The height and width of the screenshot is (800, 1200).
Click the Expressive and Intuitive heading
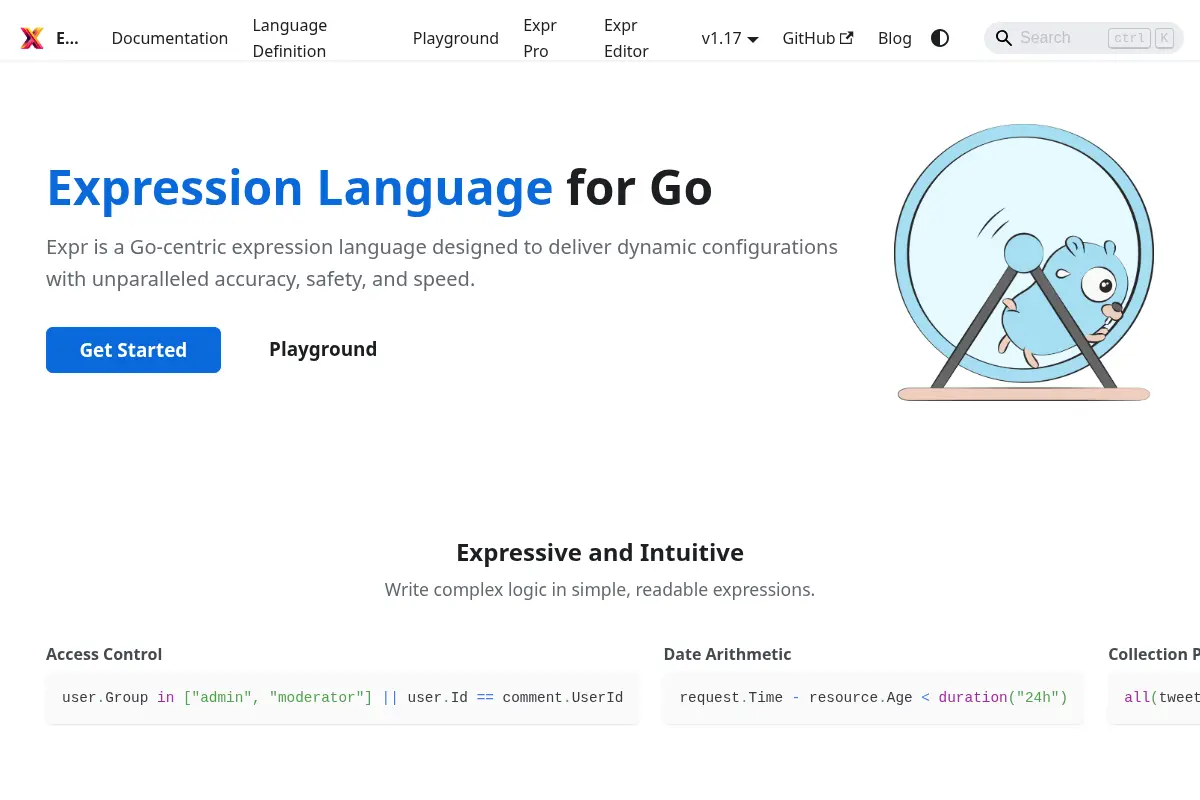[x=600, y=553]
